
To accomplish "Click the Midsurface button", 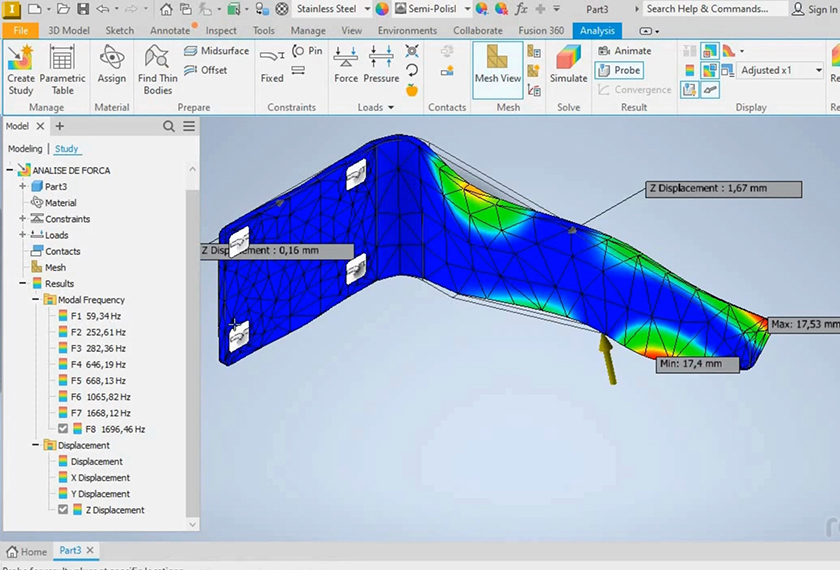I will click(x=217, y=51).
